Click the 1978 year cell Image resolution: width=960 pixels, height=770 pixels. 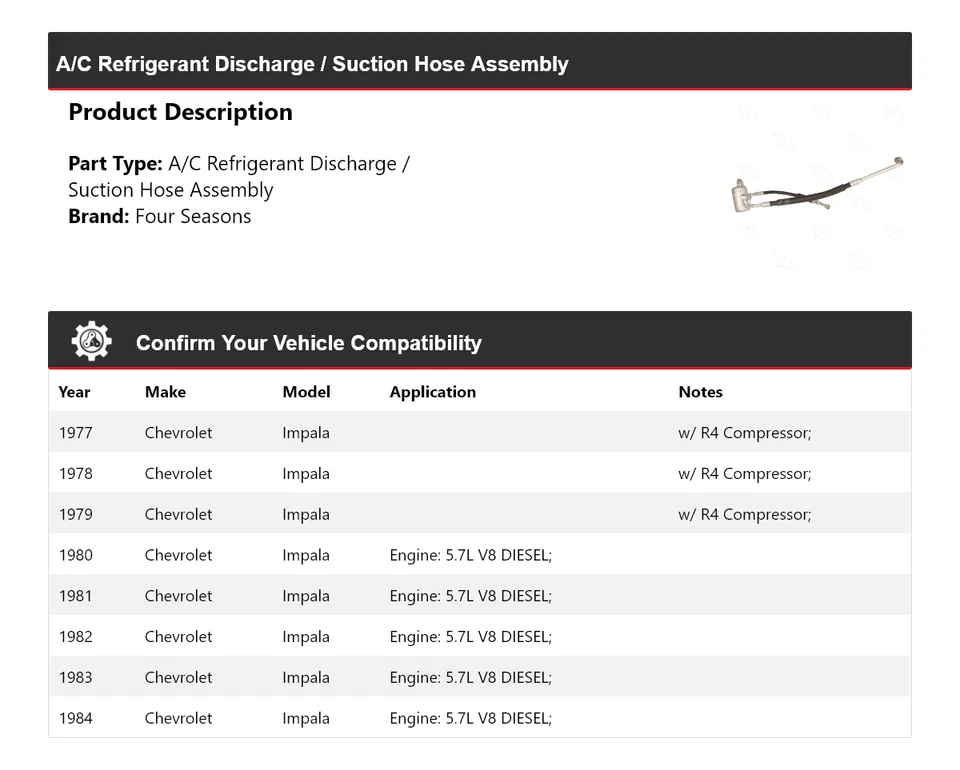(x=75, y=474)
